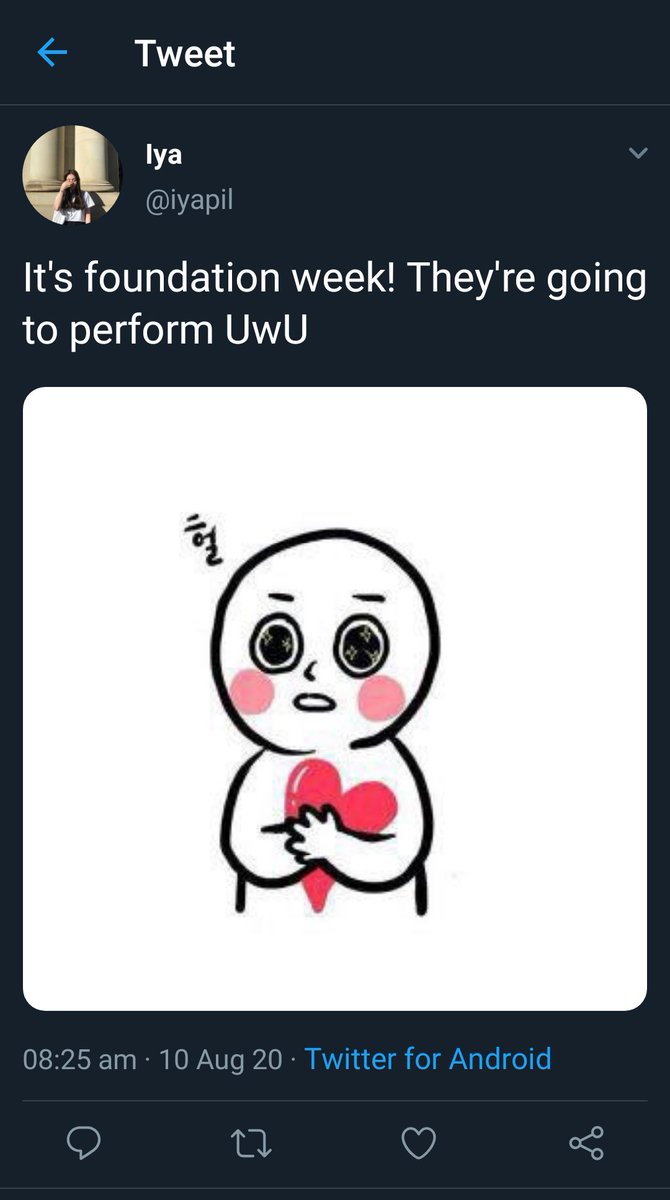Share the tweet via share icon
This screenshot has width=670, height=1200.
pyautogui.click(x=586, y=1141)
